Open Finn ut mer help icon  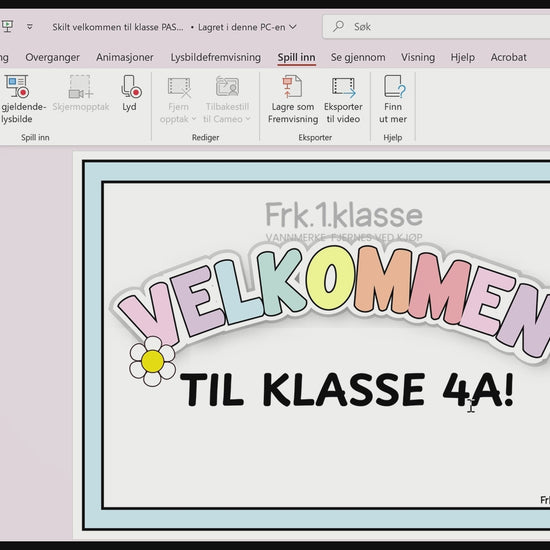(x=394, y=87)
